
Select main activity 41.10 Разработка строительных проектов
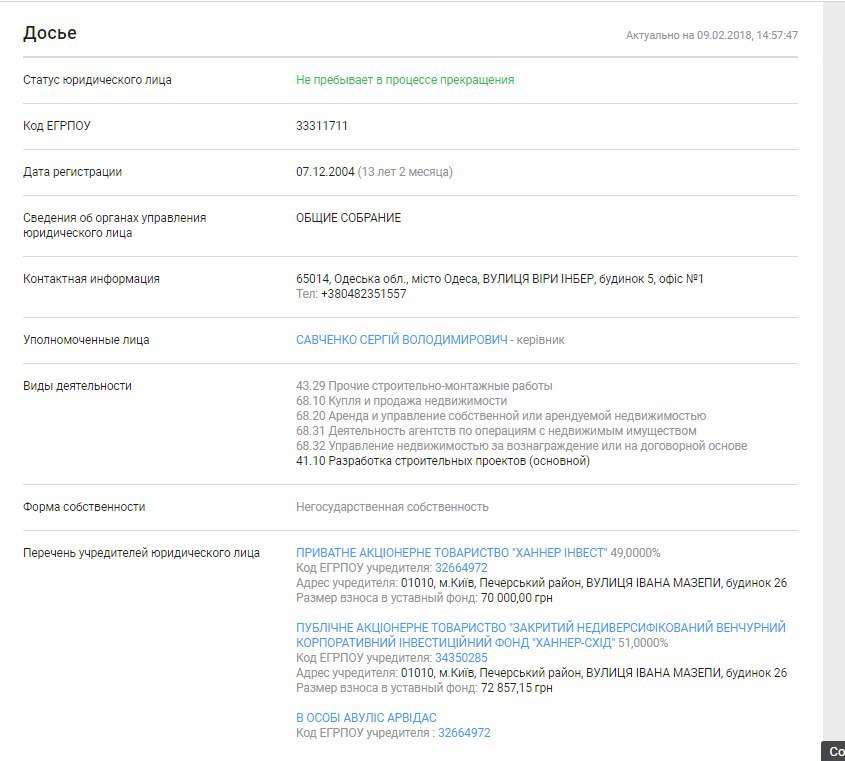click(x=443, y=461)
